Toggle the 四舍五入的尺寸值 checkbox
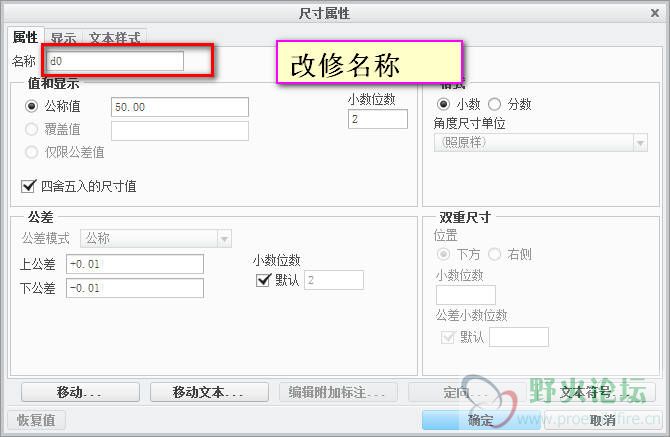The width and height of the screenshot is (670, 437). (x=28, y=186)
